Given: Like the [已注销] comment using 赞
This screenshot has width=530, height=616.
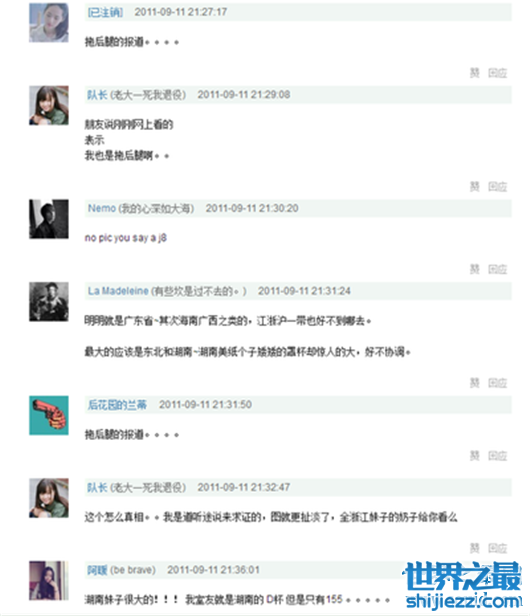Looking at the screenshot, I should (475, 73).
